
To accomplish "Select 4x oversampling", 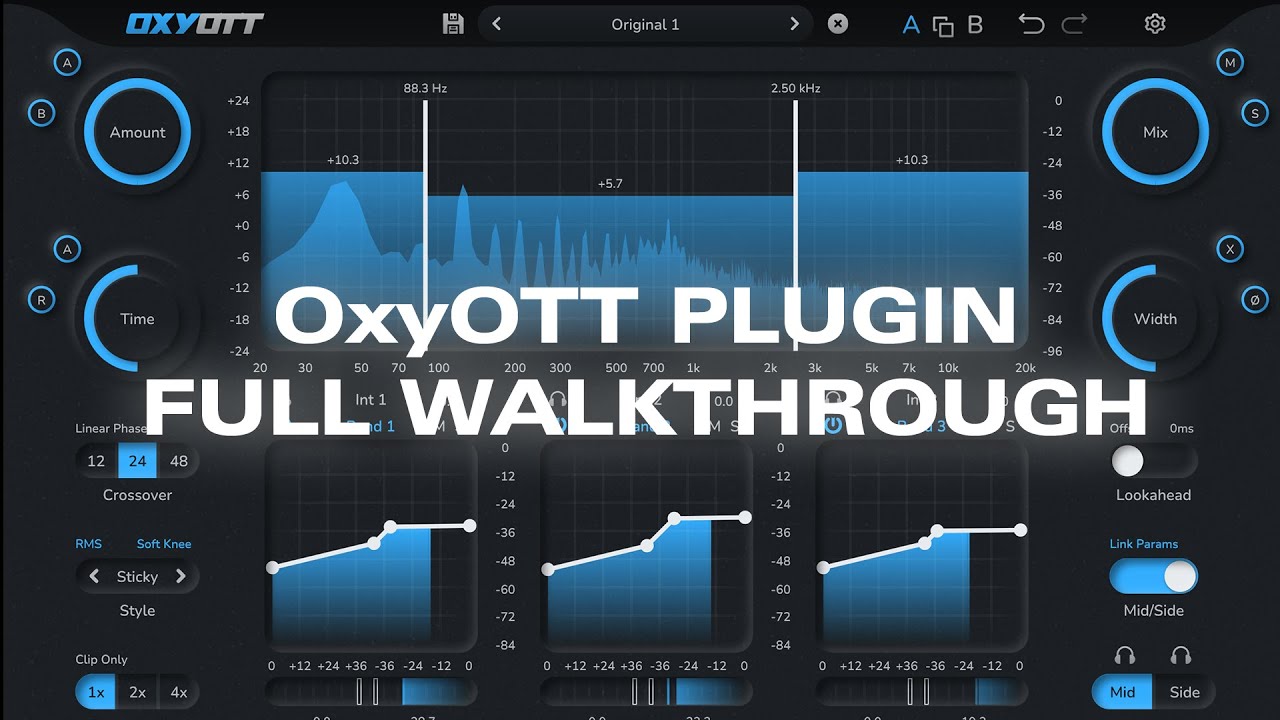I will [179, 692].
